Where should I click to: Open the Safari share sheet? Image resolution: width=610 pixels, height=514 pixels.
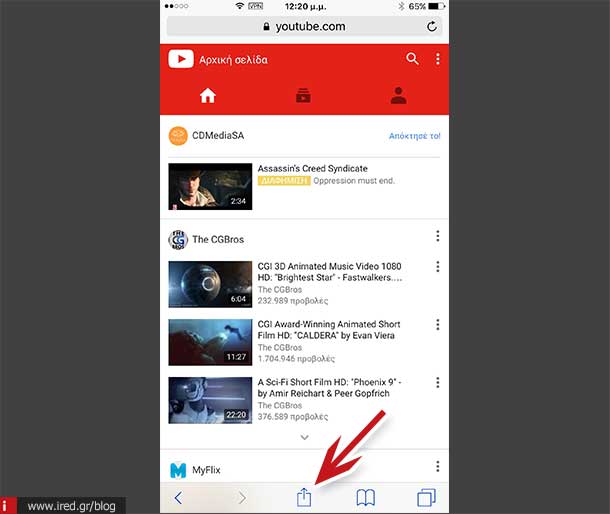point(304,497)
